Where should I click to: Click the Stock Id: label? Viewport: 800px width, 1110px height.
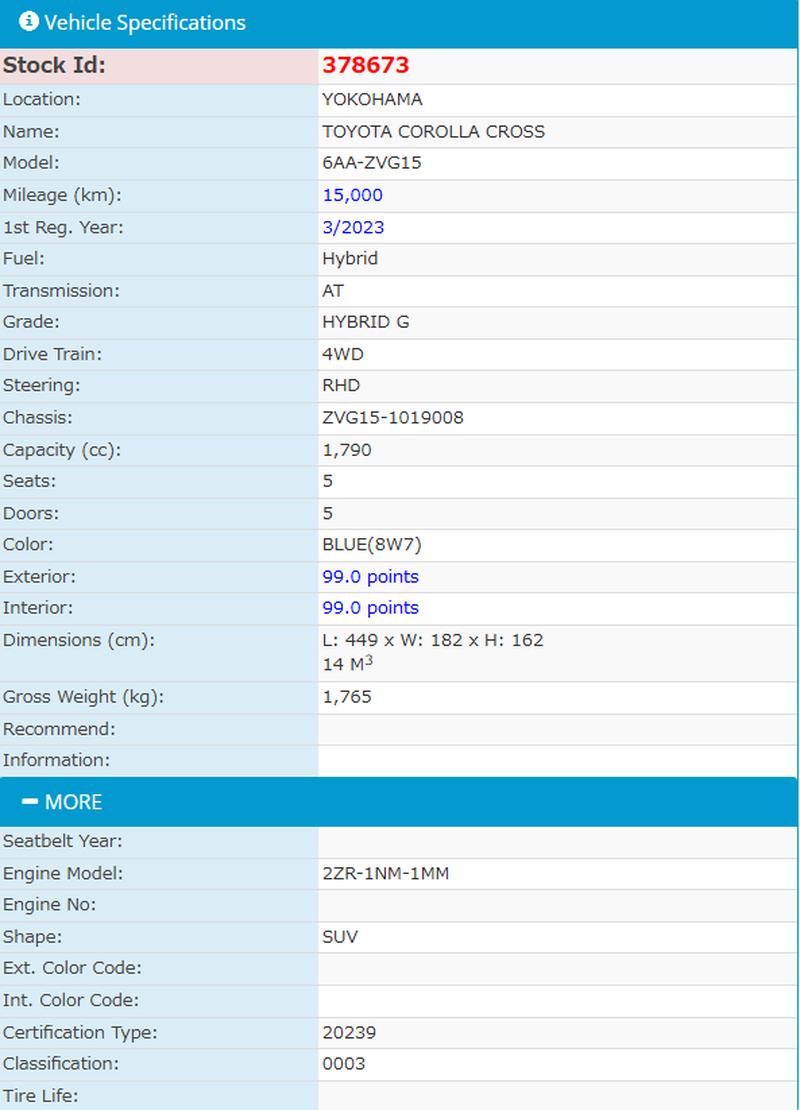tap(54, 65)
